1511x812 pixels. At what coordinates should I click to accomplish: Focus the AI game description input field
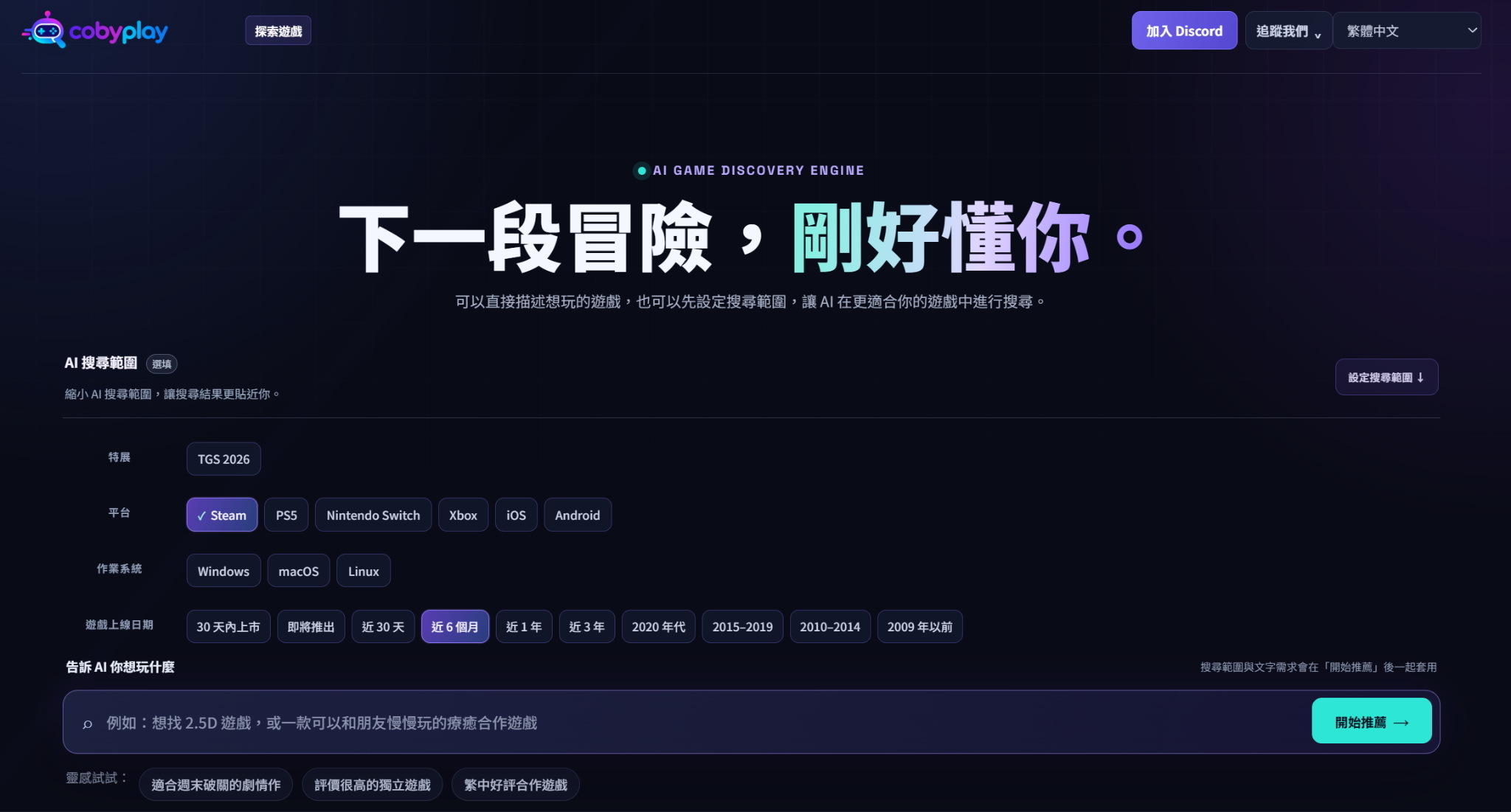(701, 722)
